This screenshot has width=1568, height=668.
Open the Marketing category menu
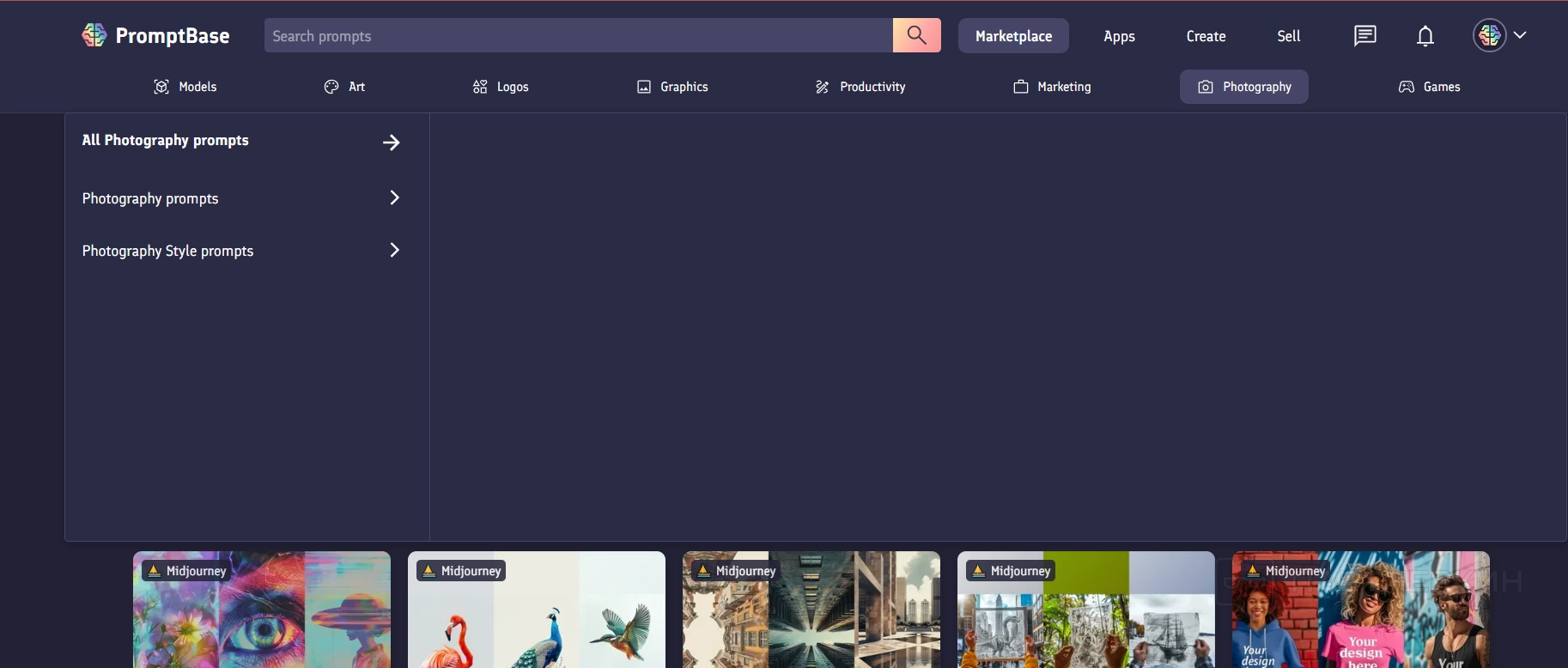click(x=1052, y=87)
